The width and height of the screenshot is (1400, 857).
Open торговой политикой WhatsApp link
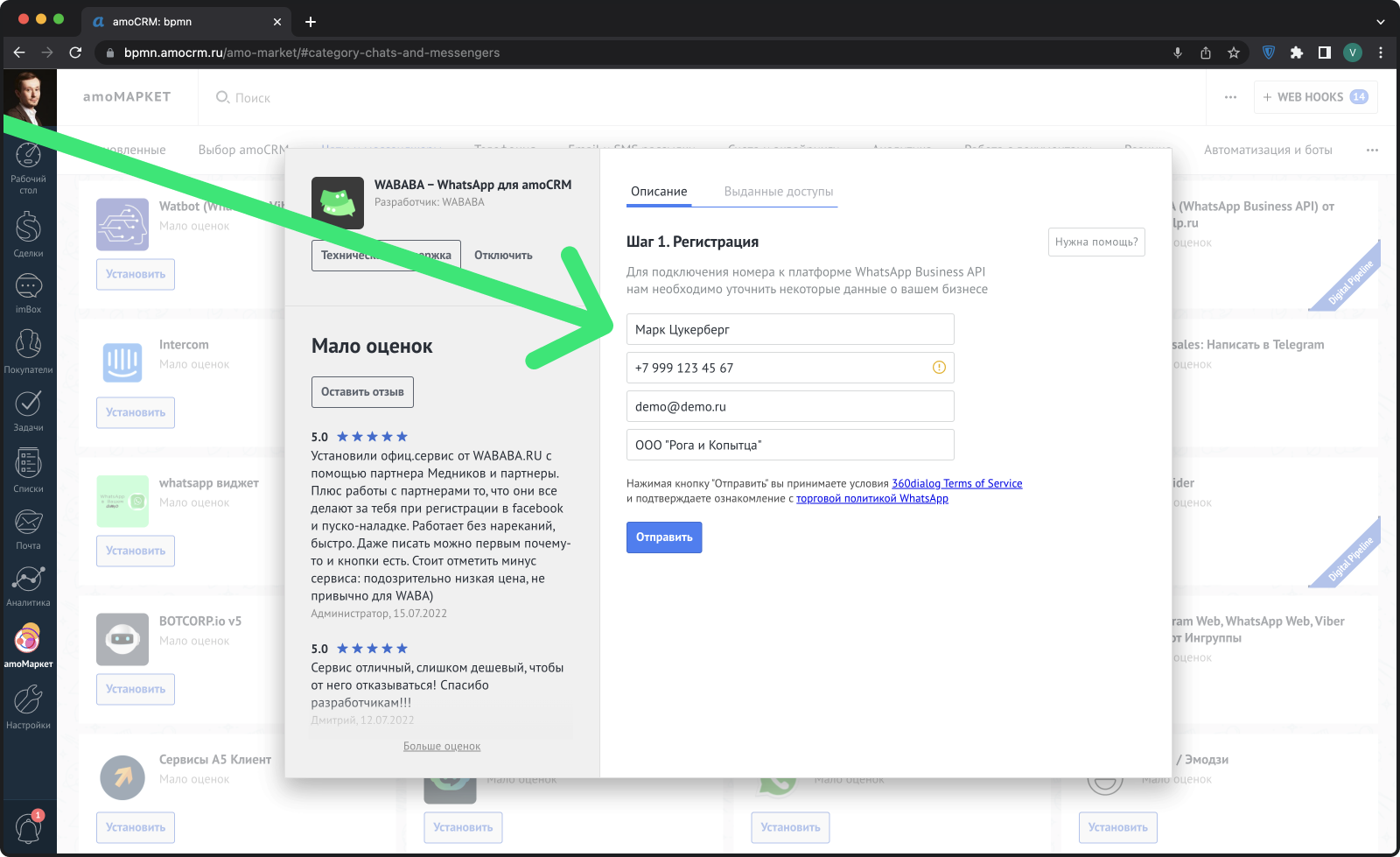[x=872, y=498]
